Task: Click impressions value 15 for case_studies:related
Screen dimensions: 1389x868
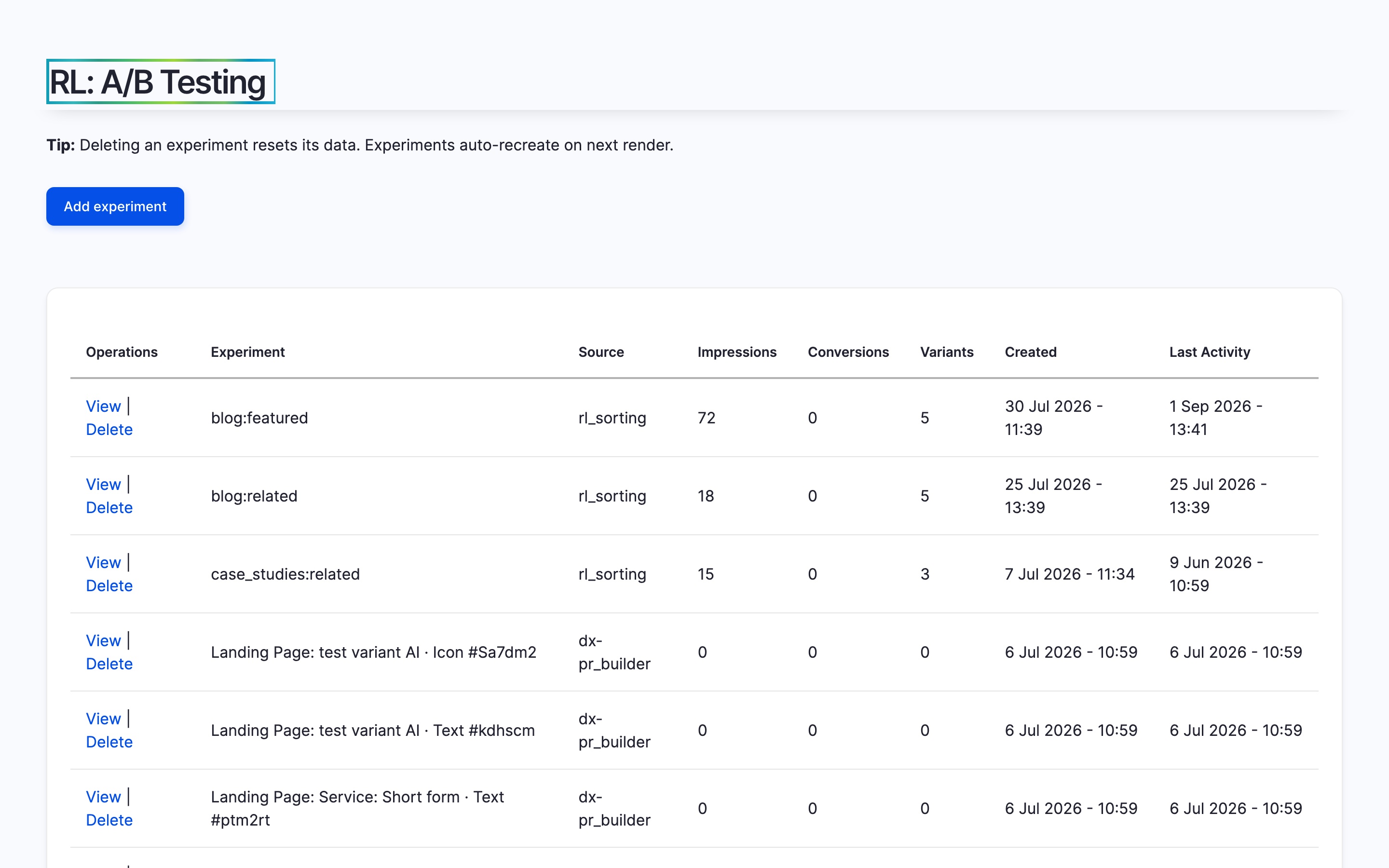Action: click(x=706, y=574)
